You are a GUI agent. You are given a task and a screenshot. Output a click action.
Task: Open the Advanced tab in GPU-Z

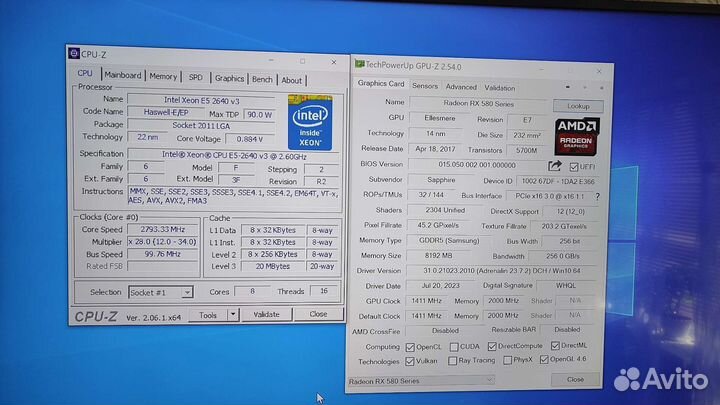tap(461, 87)
